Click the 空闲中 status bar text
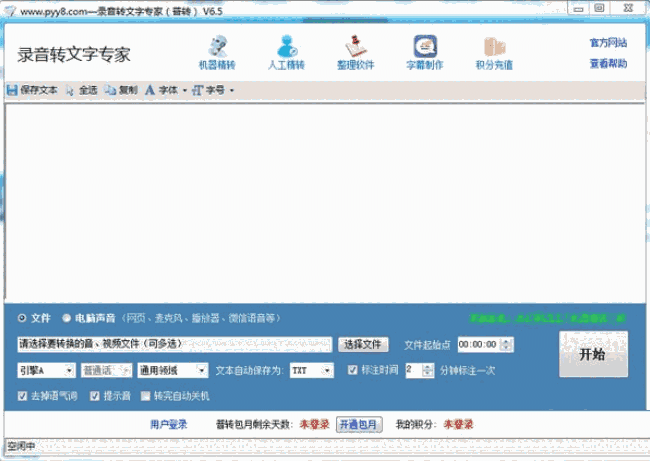This screenshot has width=650, height=461. click(21, 446)
